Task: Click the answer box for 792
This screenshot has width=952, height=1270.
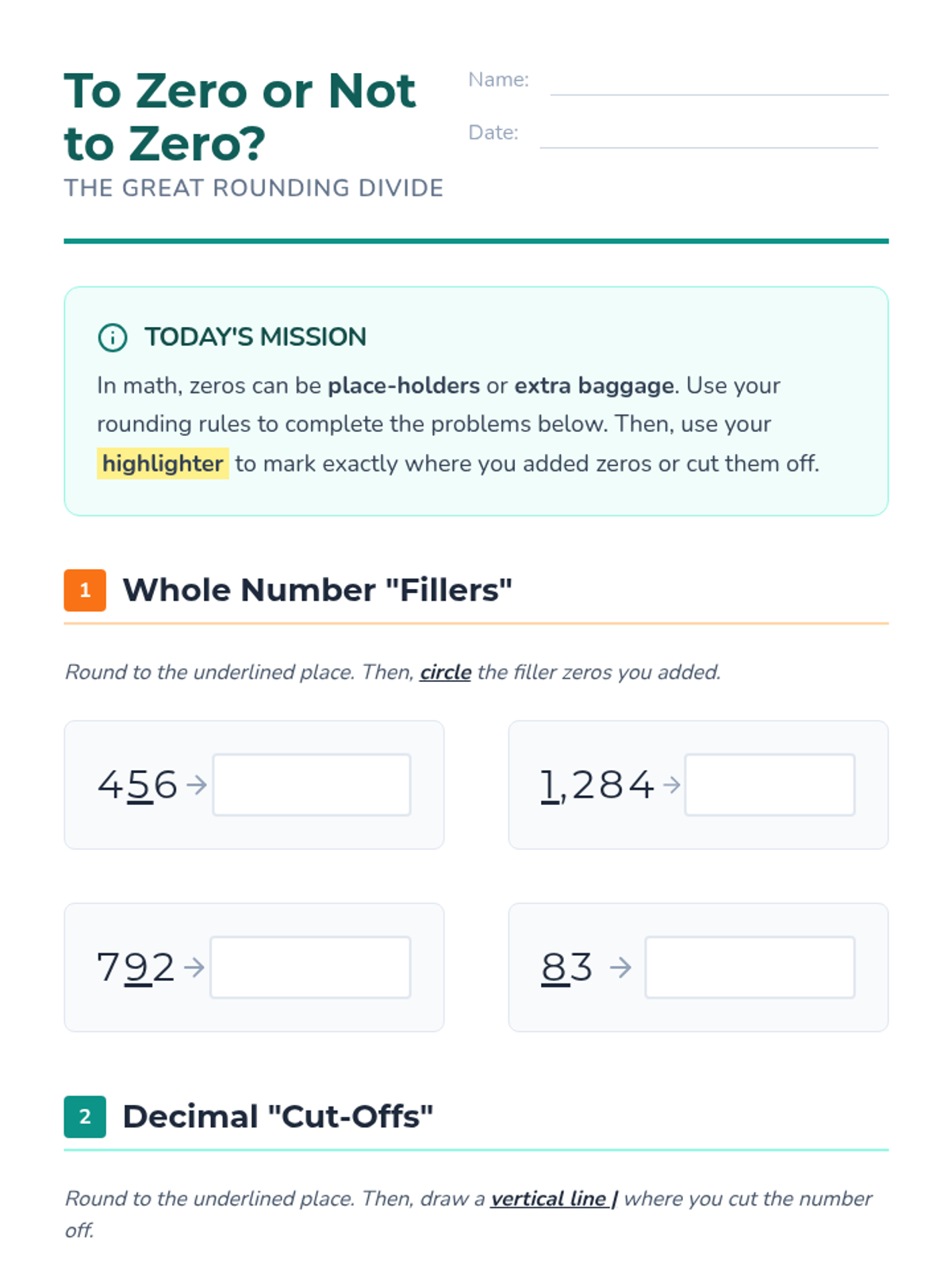Action: tap(310, 968)
